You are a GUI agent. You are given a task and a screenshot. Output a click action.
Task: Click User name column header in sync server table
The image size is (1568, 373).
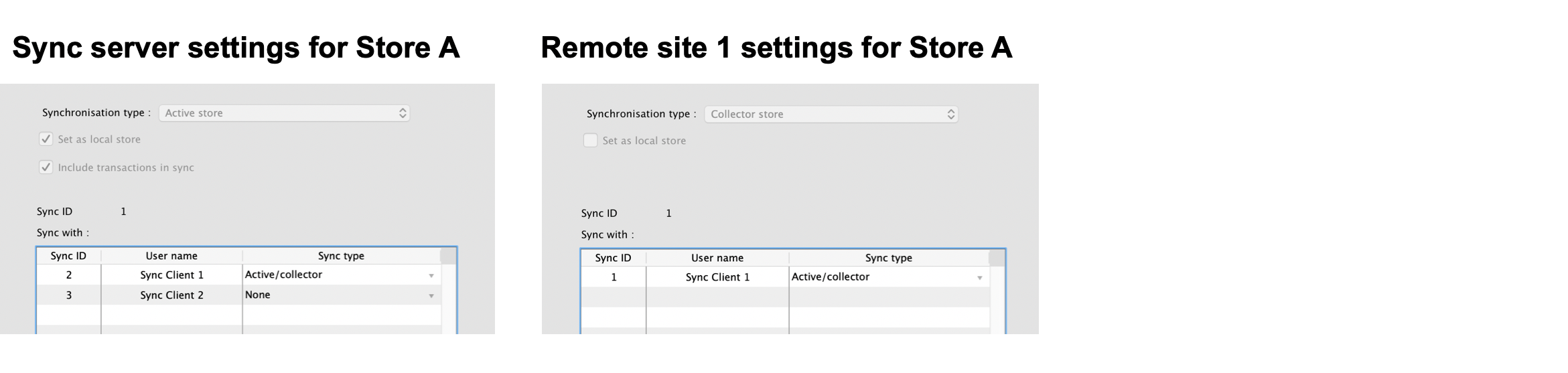(171, 256)
